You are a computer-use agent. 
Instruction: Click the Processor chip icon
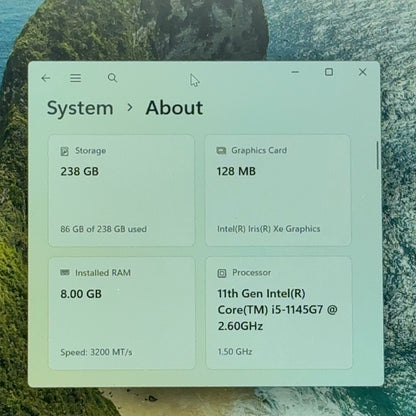tap(222, 273)
